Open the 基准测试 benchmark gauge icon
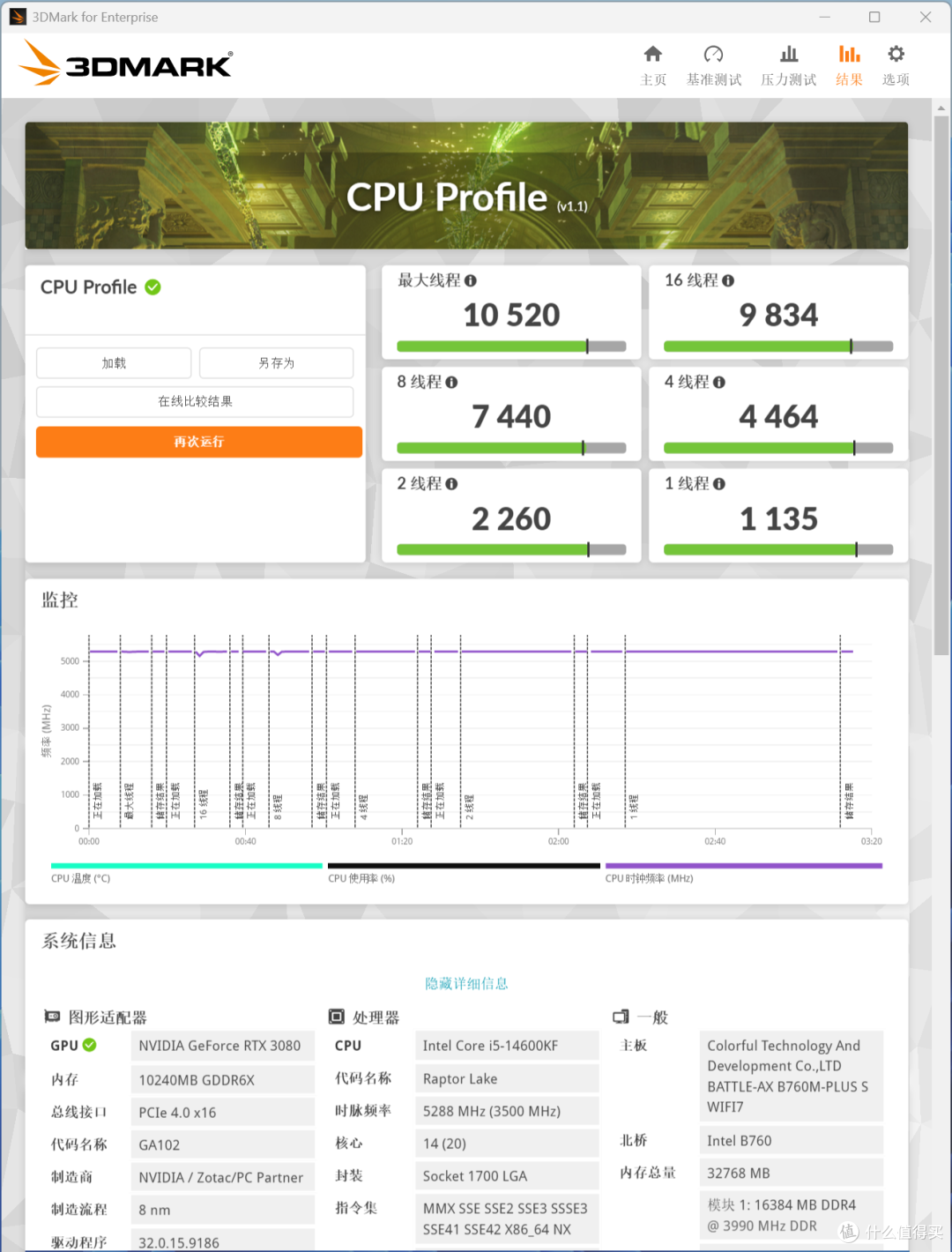The image size is (952, 1252). click(713, 55)
